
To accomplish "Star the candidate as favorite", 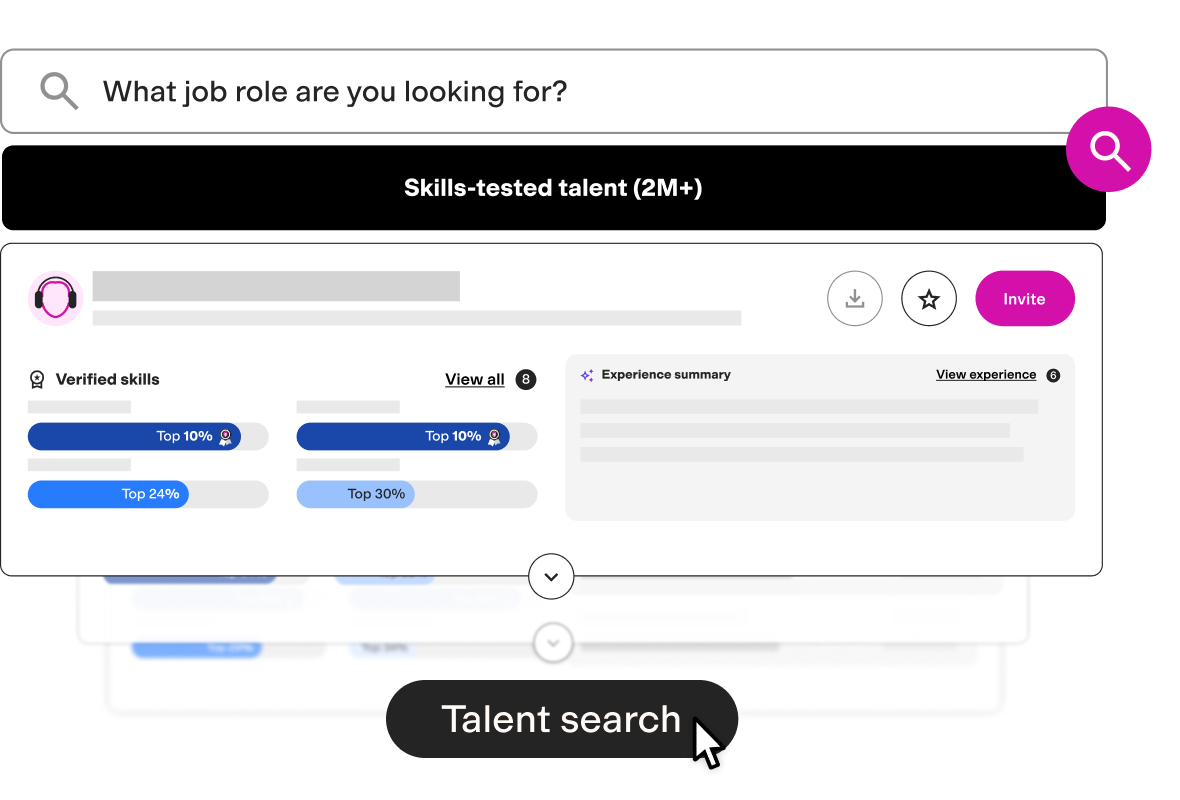I will [929, 298].
